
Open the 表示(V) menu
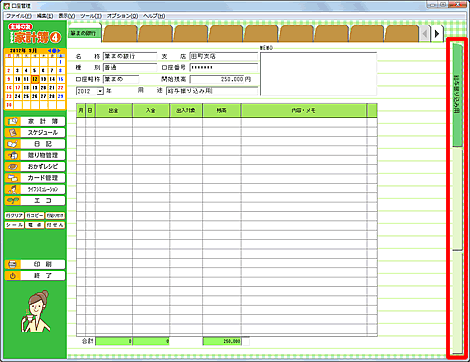click(x=67, y=16)
